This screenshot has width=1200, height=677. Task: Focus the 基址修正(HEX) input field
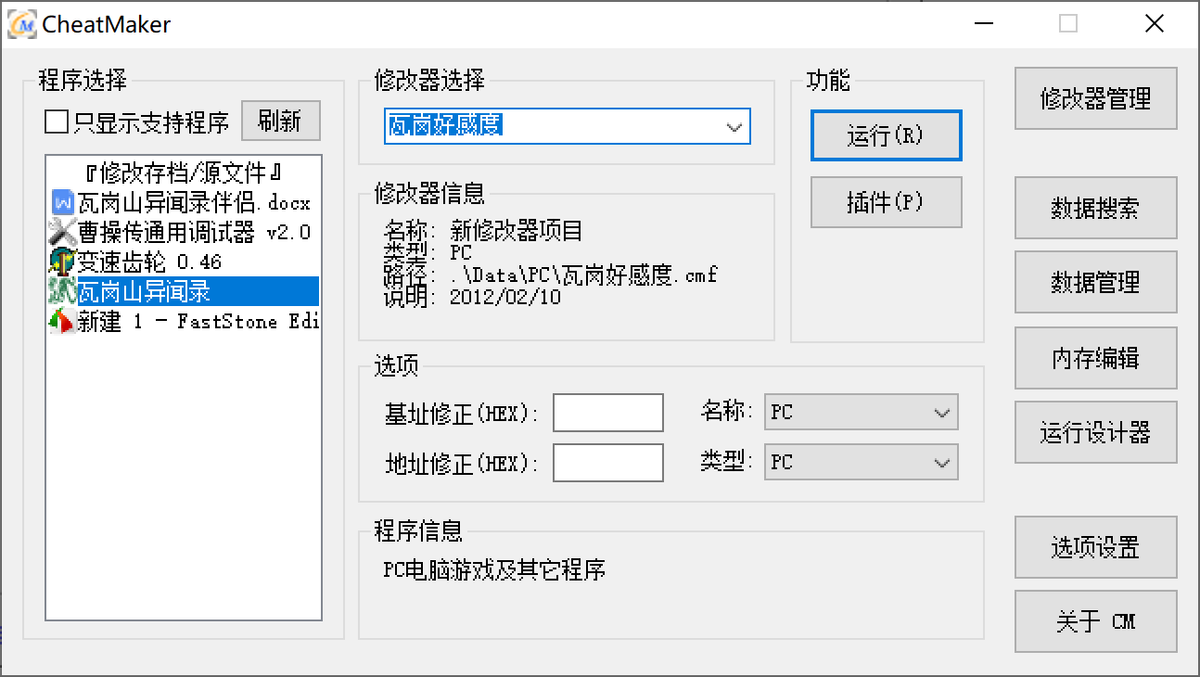pos(608,412)
